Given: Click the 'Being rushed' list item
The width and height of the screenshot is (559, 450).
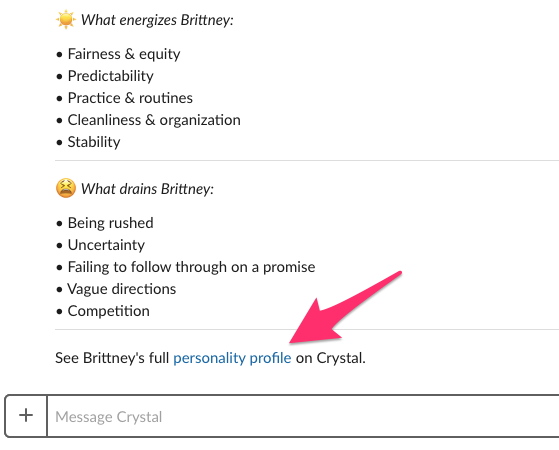Looking at the screenshot, I should pyautogui.click(x=111, y=223).
